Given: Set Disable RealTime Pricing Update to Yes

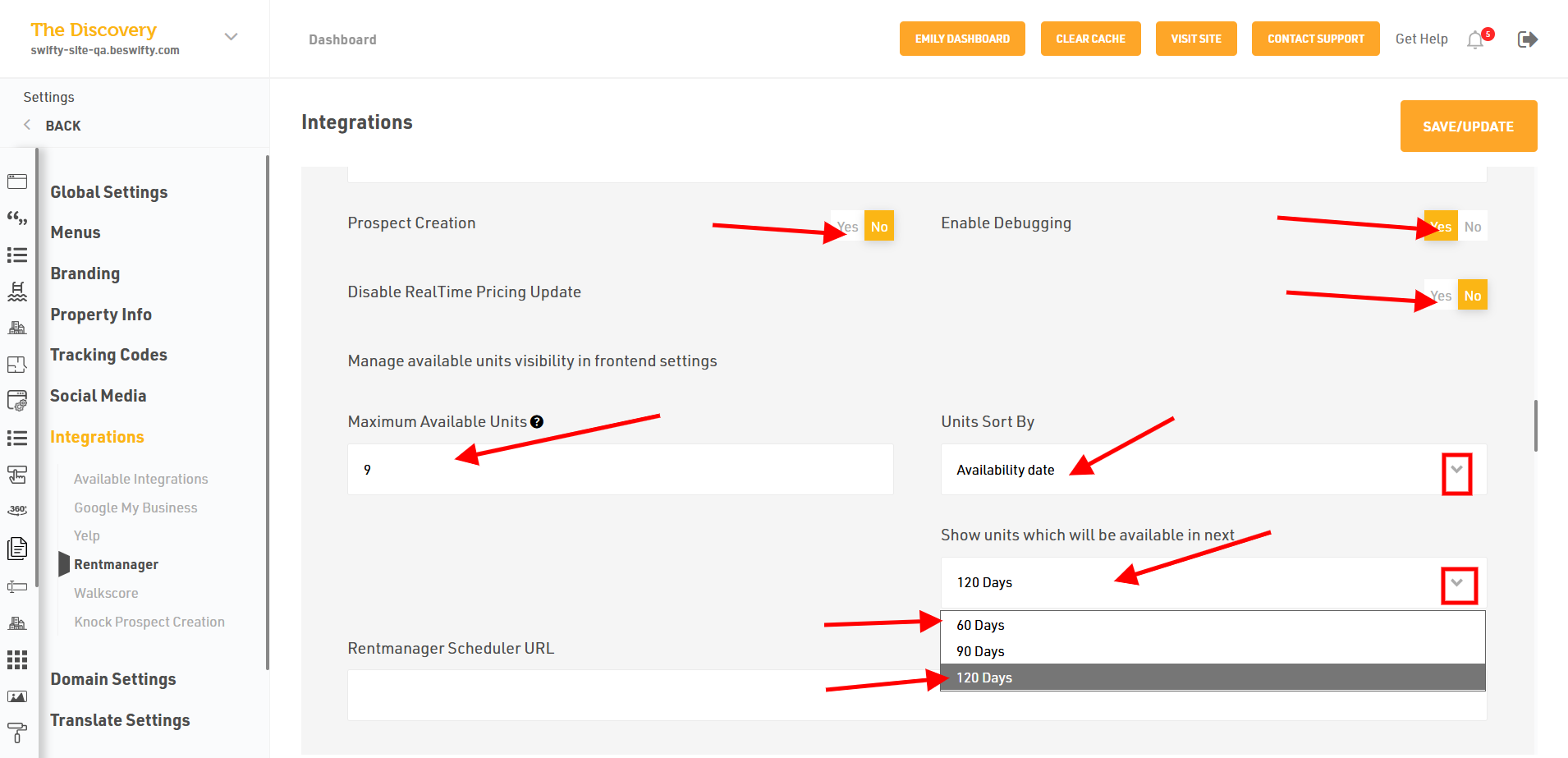Looking at the screenshot, I should [x=1441, y=296].
